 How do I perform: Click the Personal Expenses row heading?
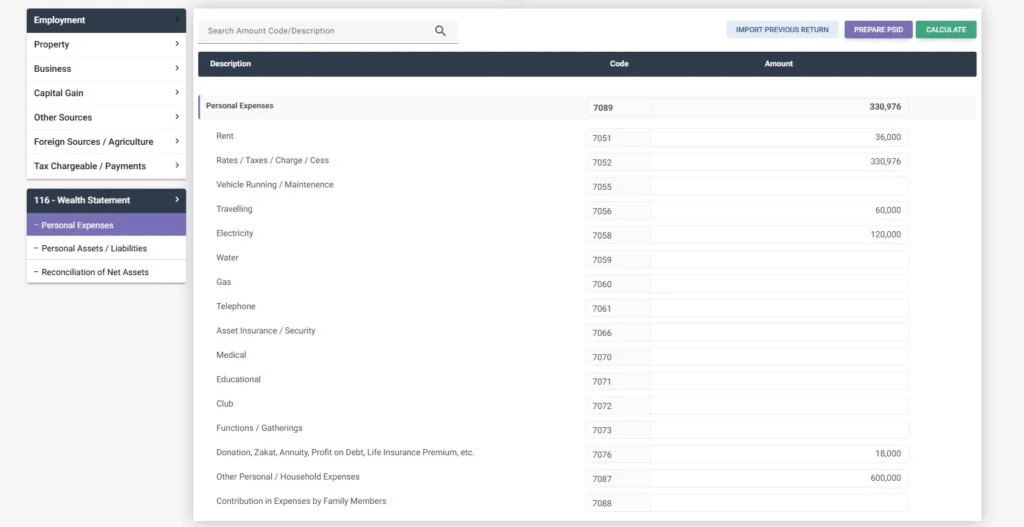pyautogui.click(x=240, y=105)
